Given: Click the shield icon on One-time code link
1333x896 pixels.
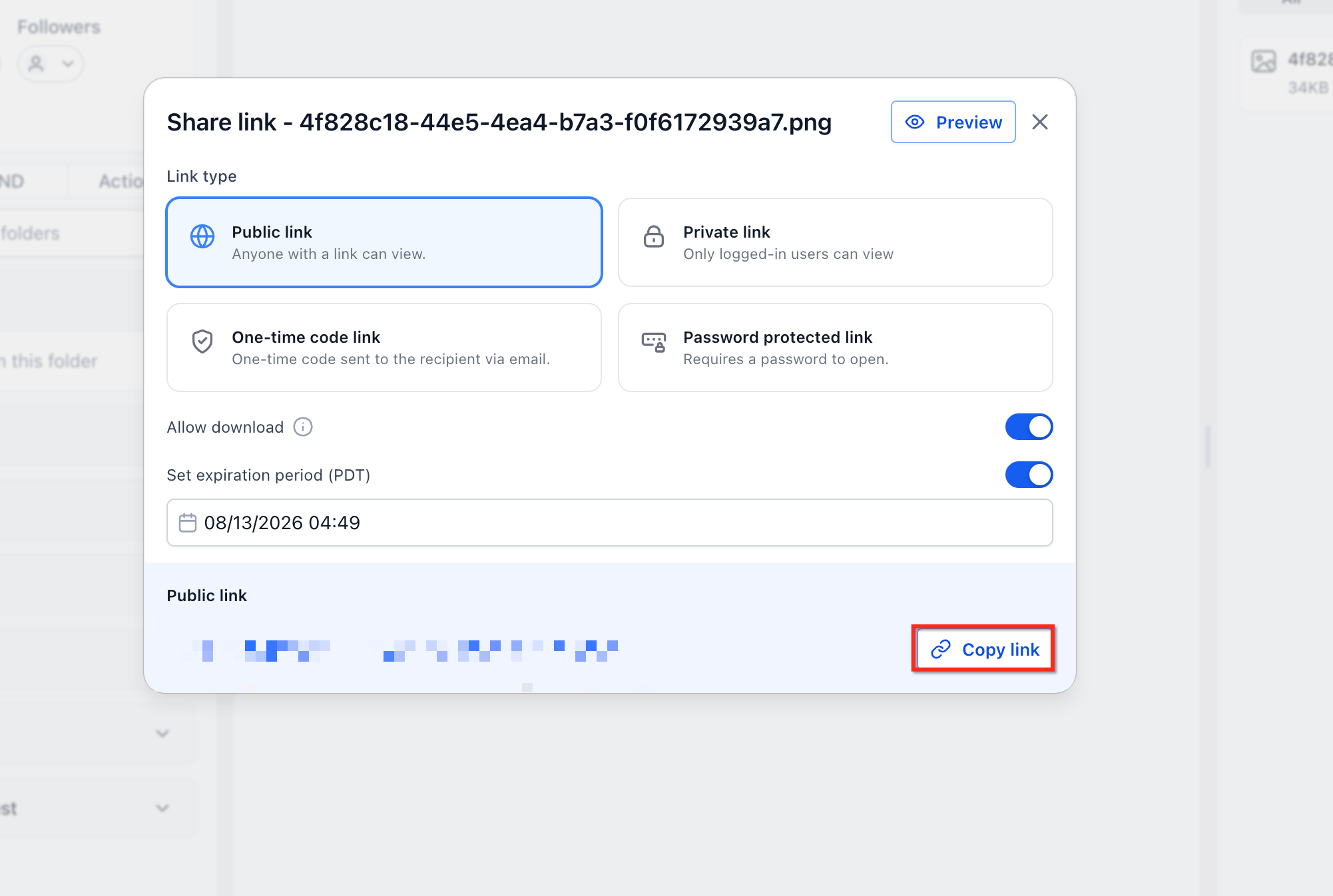Looking at the screenshot, I should (x=202, y=341).
